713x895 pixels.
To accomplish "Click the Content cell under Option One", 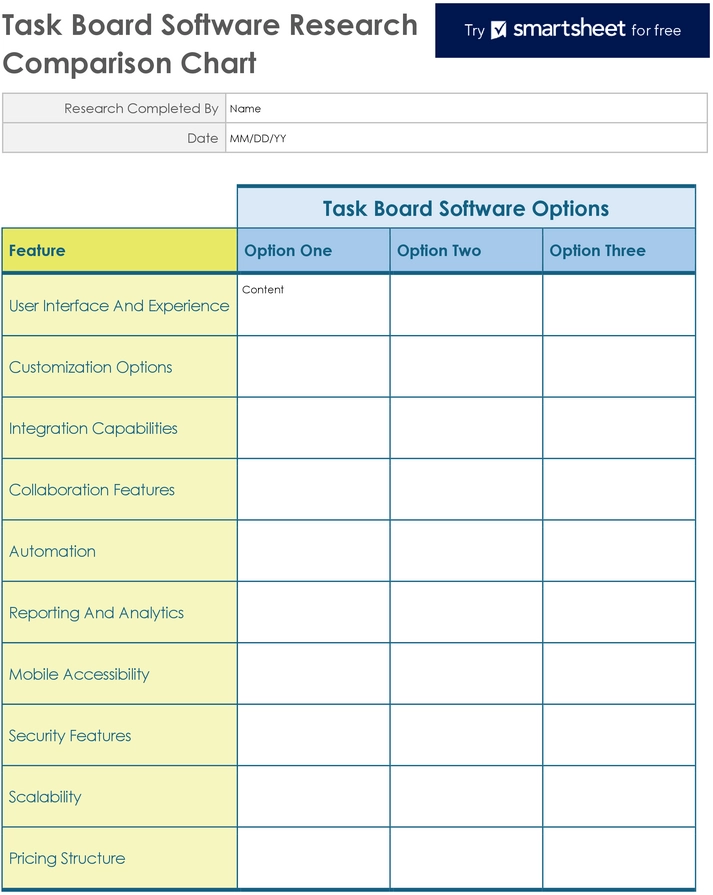I will (314, 305).
